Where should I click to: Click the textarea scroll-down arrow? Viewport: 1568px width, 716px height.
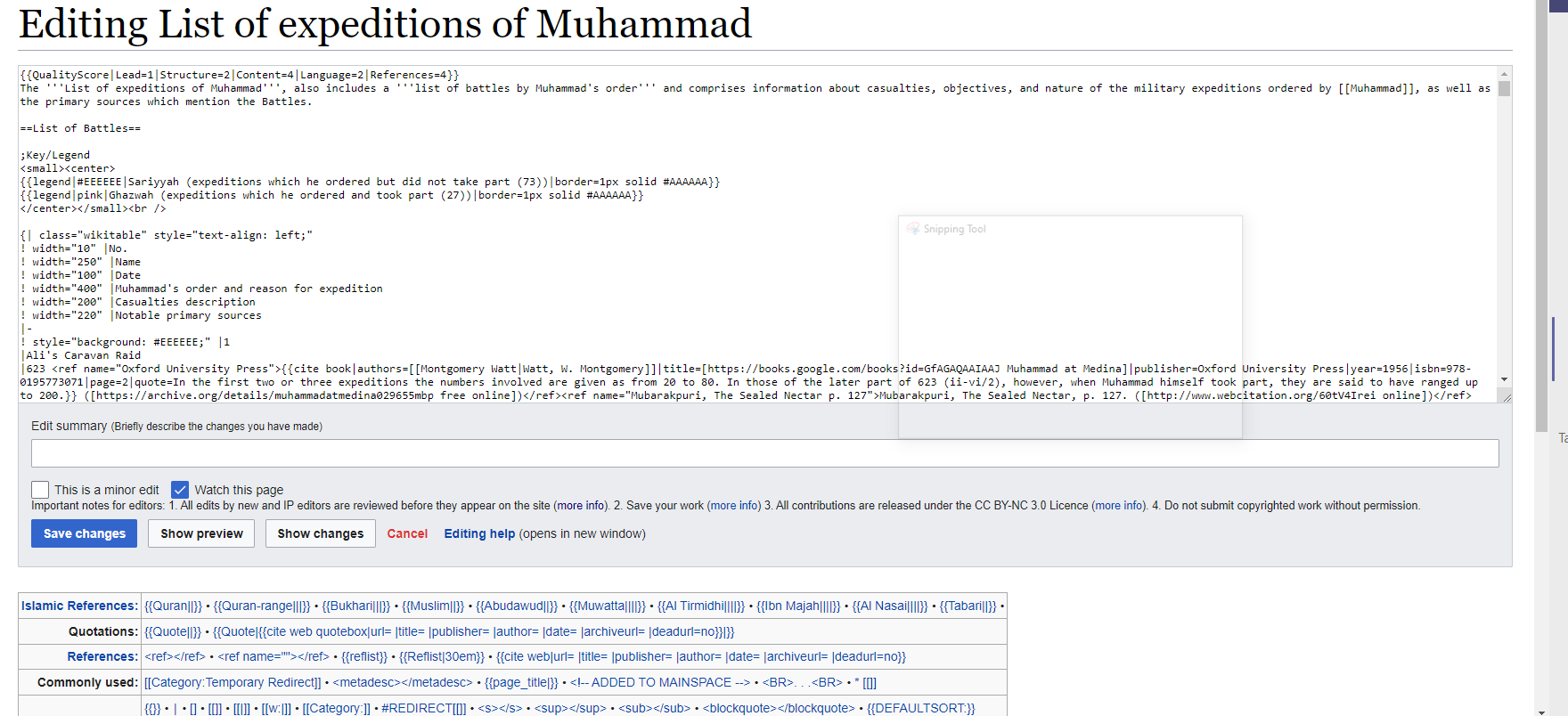coord(1504,380)
